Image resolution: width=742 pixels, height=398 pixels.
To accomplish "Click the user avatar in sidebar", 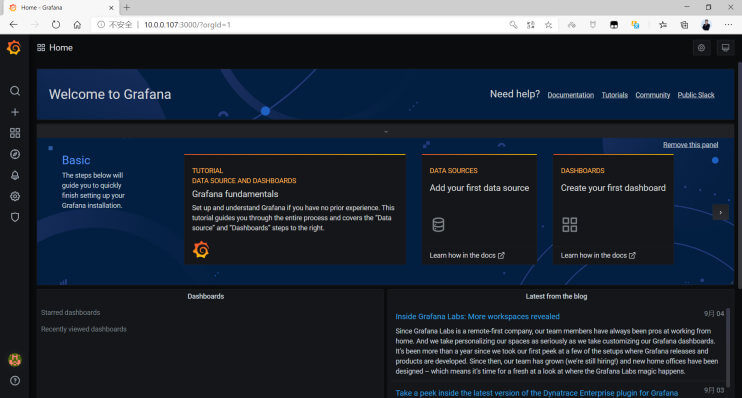I will point(15,360).
